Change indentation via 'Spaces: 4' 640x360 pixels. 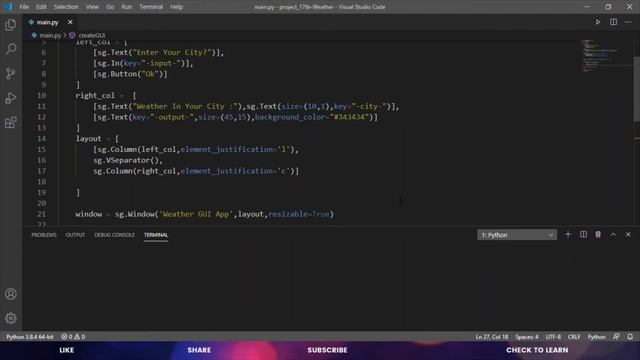(527, 337)
